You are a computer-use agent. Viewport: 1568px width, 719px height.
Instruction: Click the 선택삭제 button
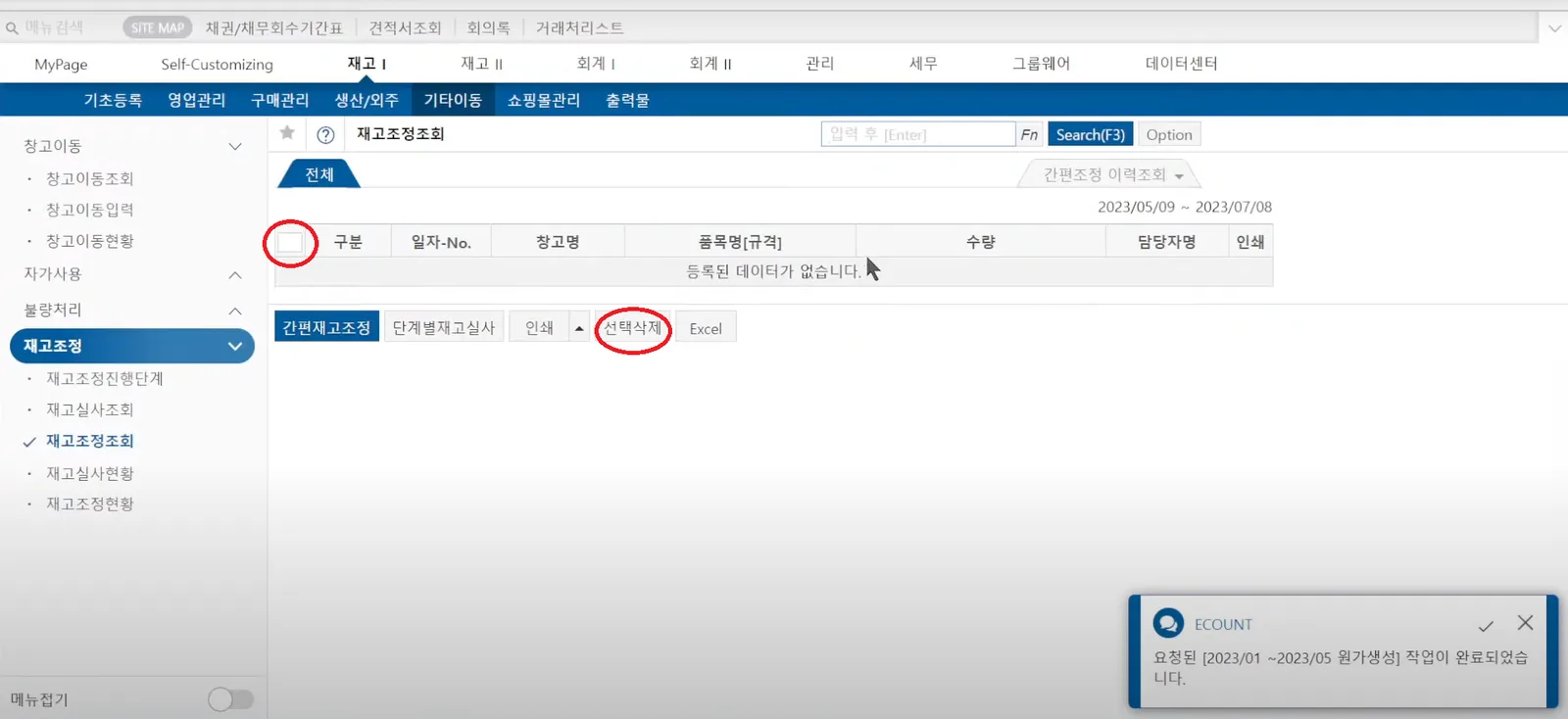click(x=633, y=328)
